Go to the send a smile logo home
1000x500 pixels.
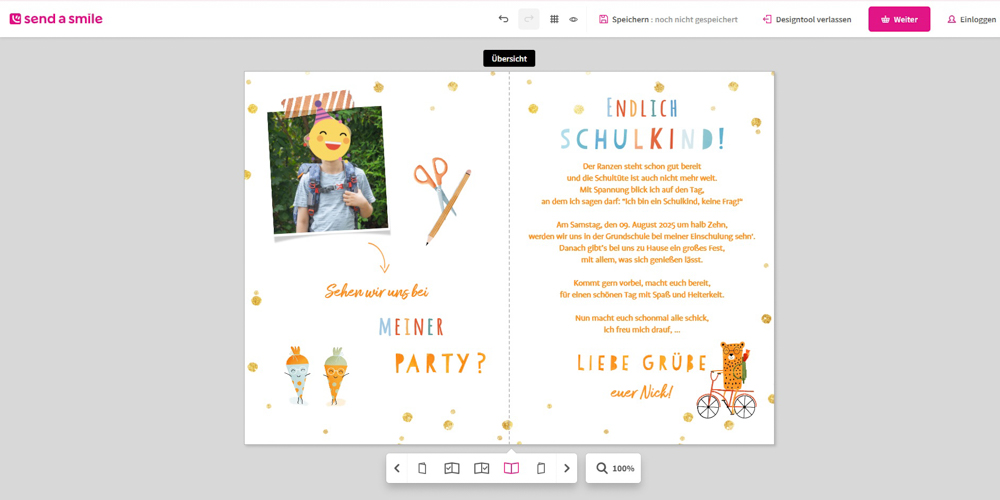(x=56, y=19)
